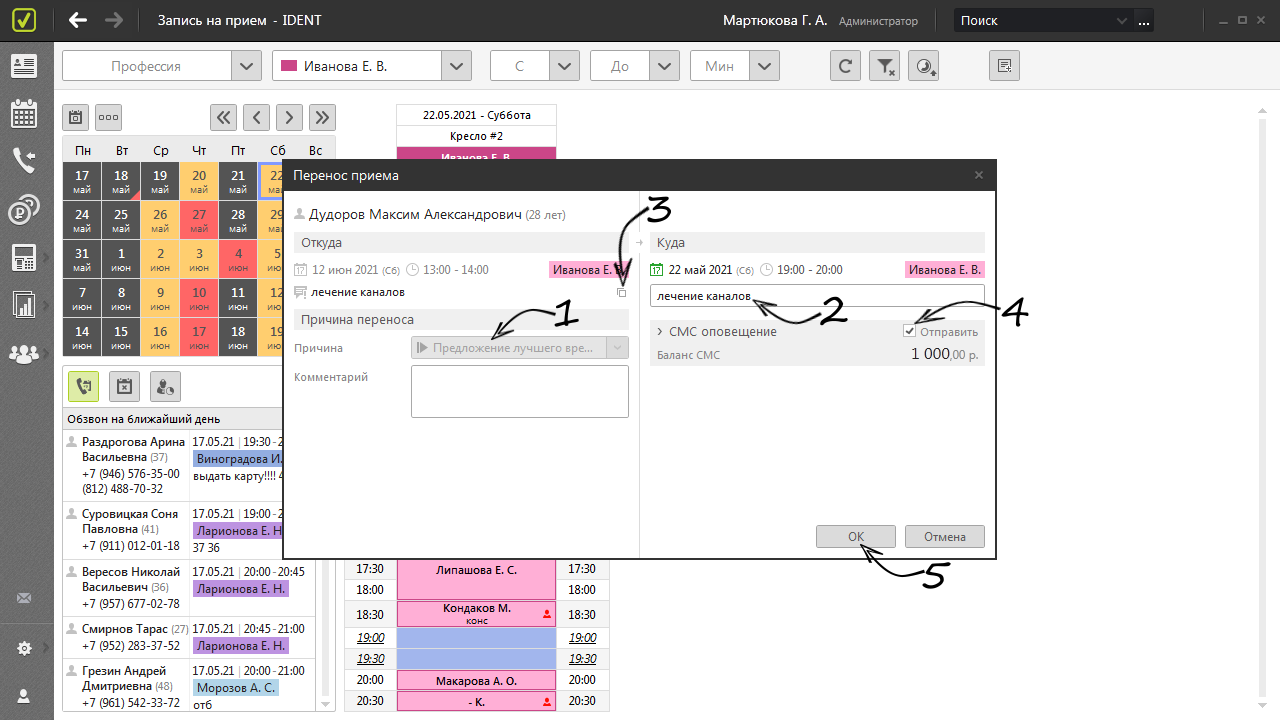Open the patient cards sidebar icon

coord(24,66)
